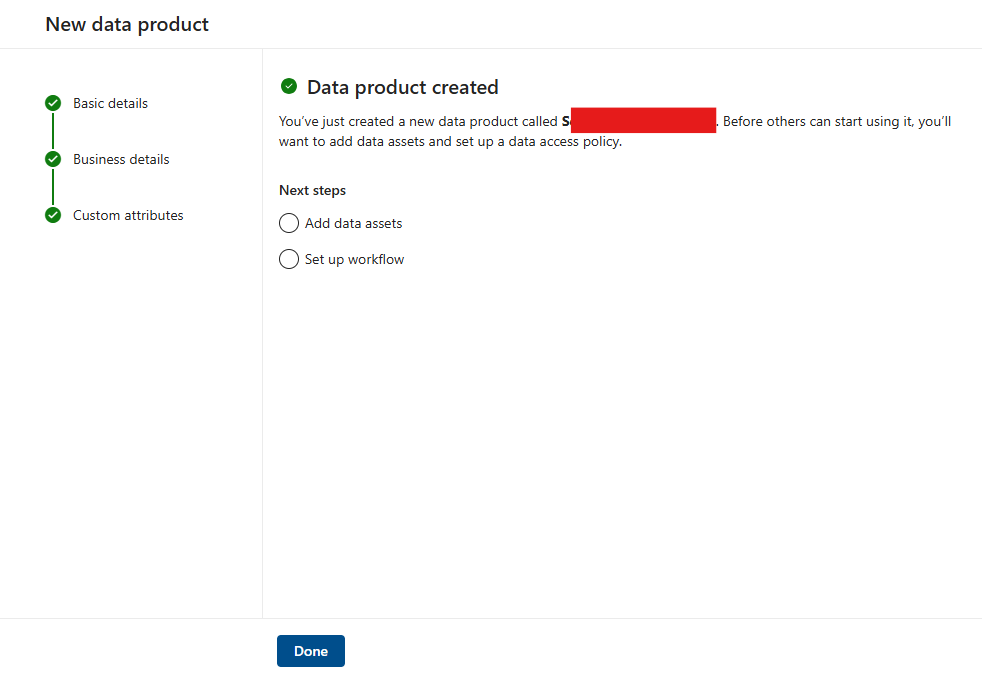
Task: Jump to the Custom attributes step label
Action: pyautogui.click(x=128, y=215)
